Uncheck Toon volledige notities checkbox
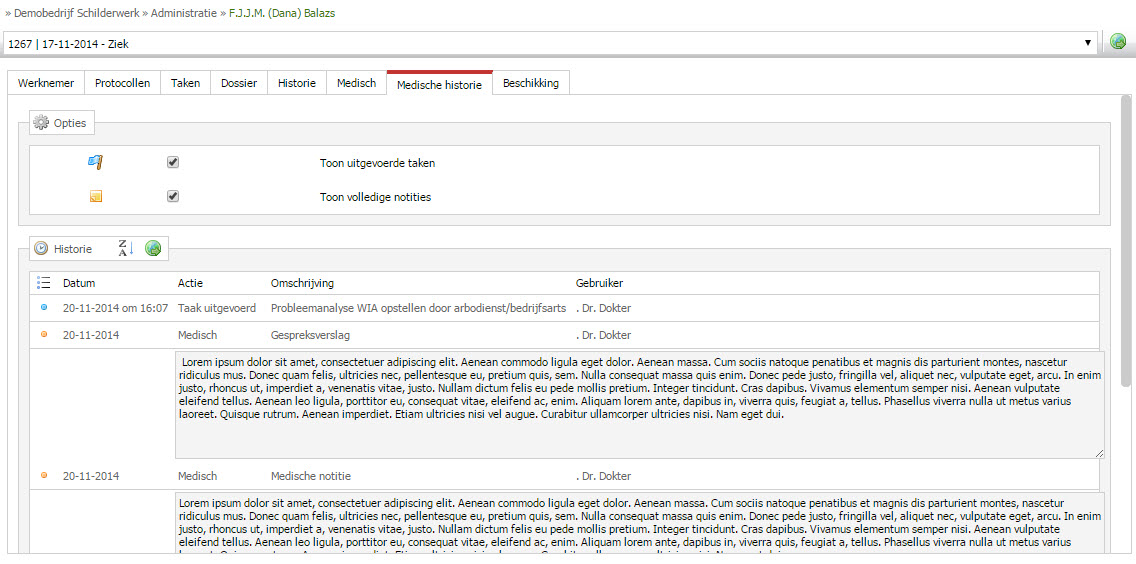 [x=172, y=196]
